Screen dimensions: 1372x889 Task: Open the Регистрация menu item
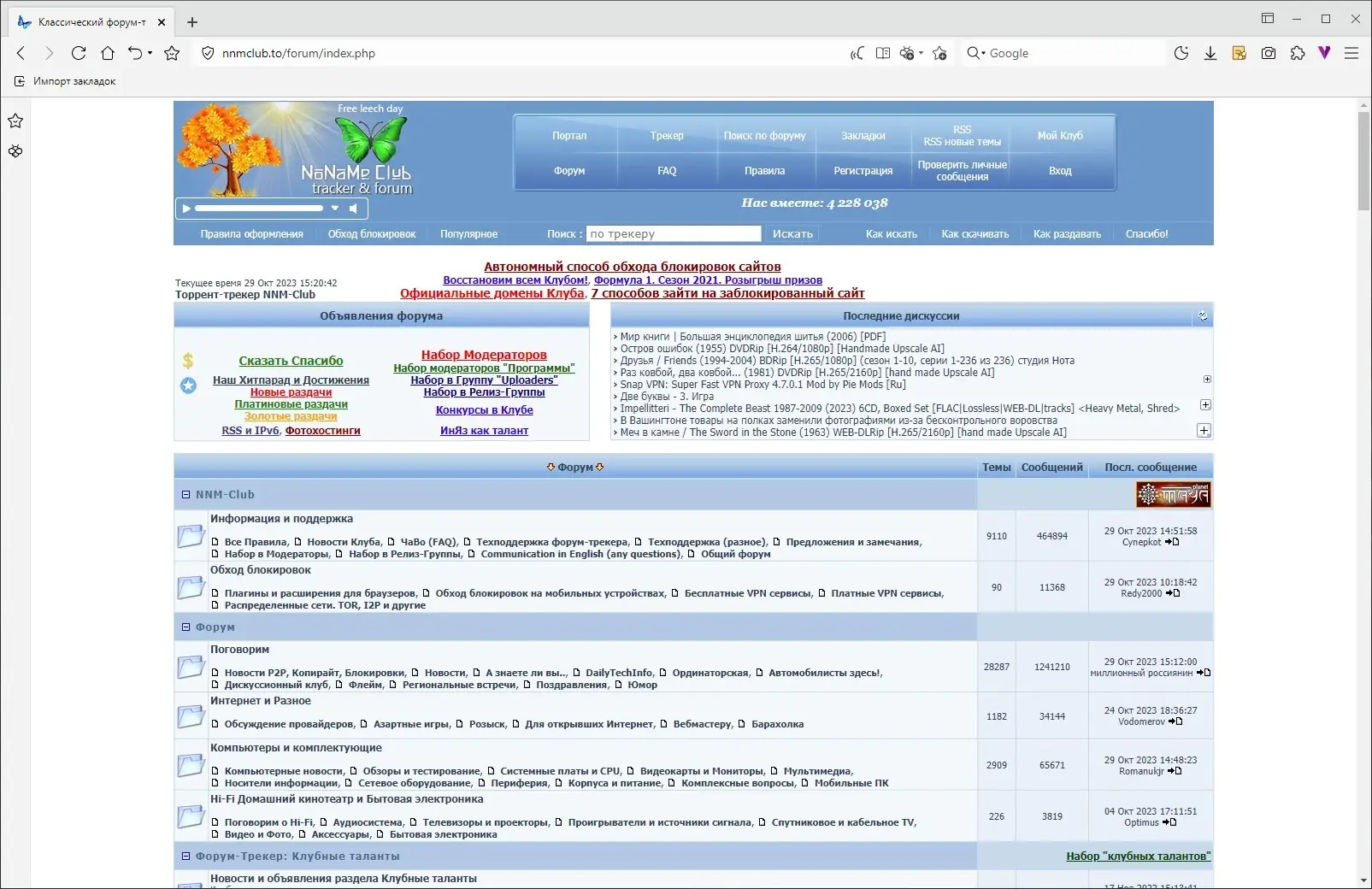click(863, 171)
